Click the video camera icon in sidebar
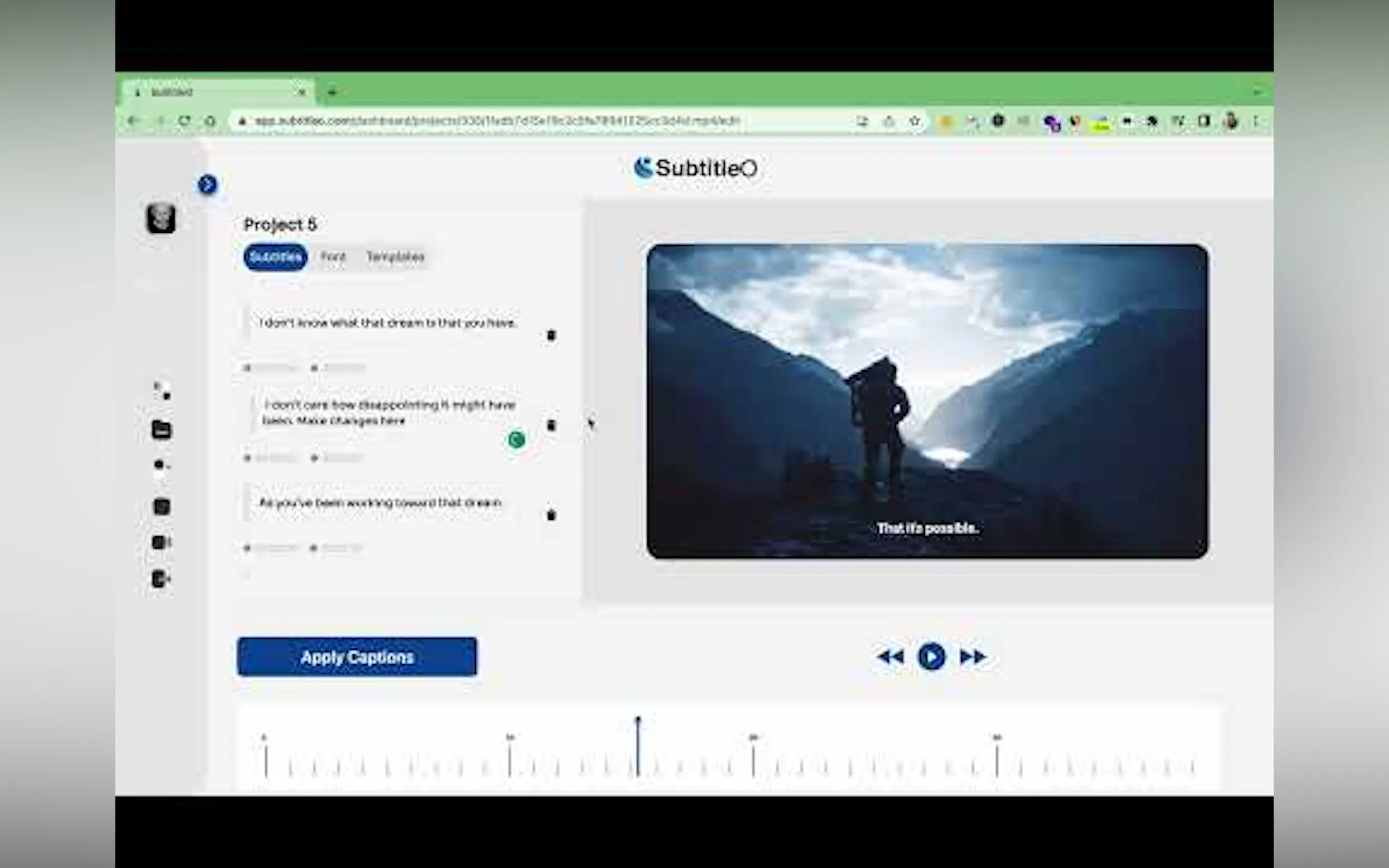Image resolution: width=1389 pixels, height=868 pixels. pos(161,542)
